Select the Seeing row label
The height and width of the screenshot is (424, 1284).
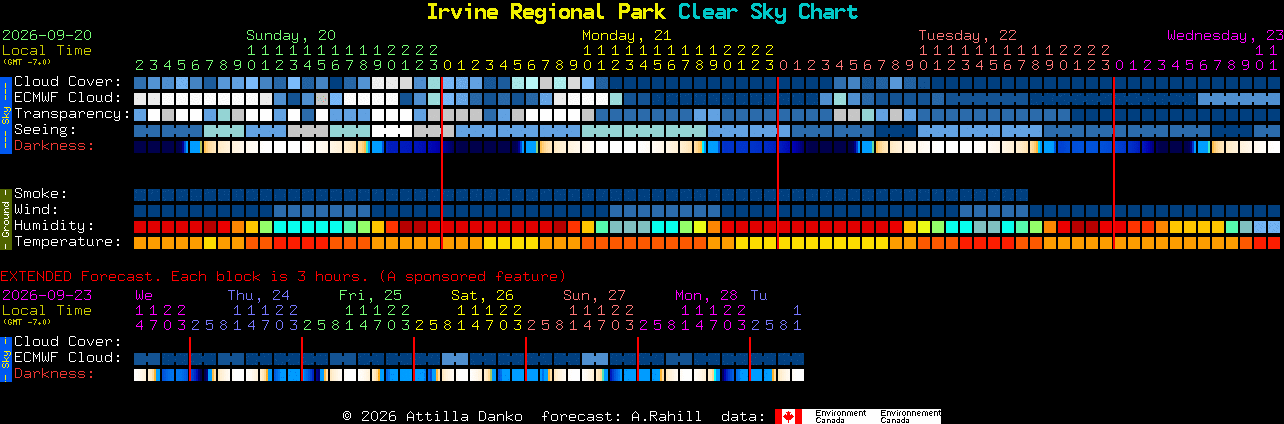coord(45,129)
